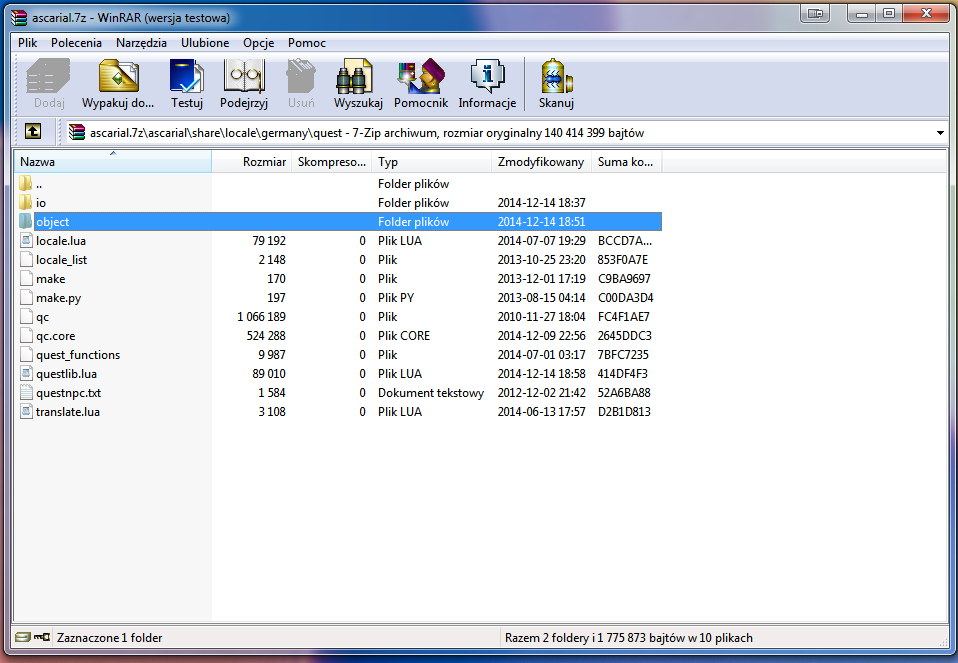Open the Plik menu
Screen dimensions: 958x663
point(27,43)
